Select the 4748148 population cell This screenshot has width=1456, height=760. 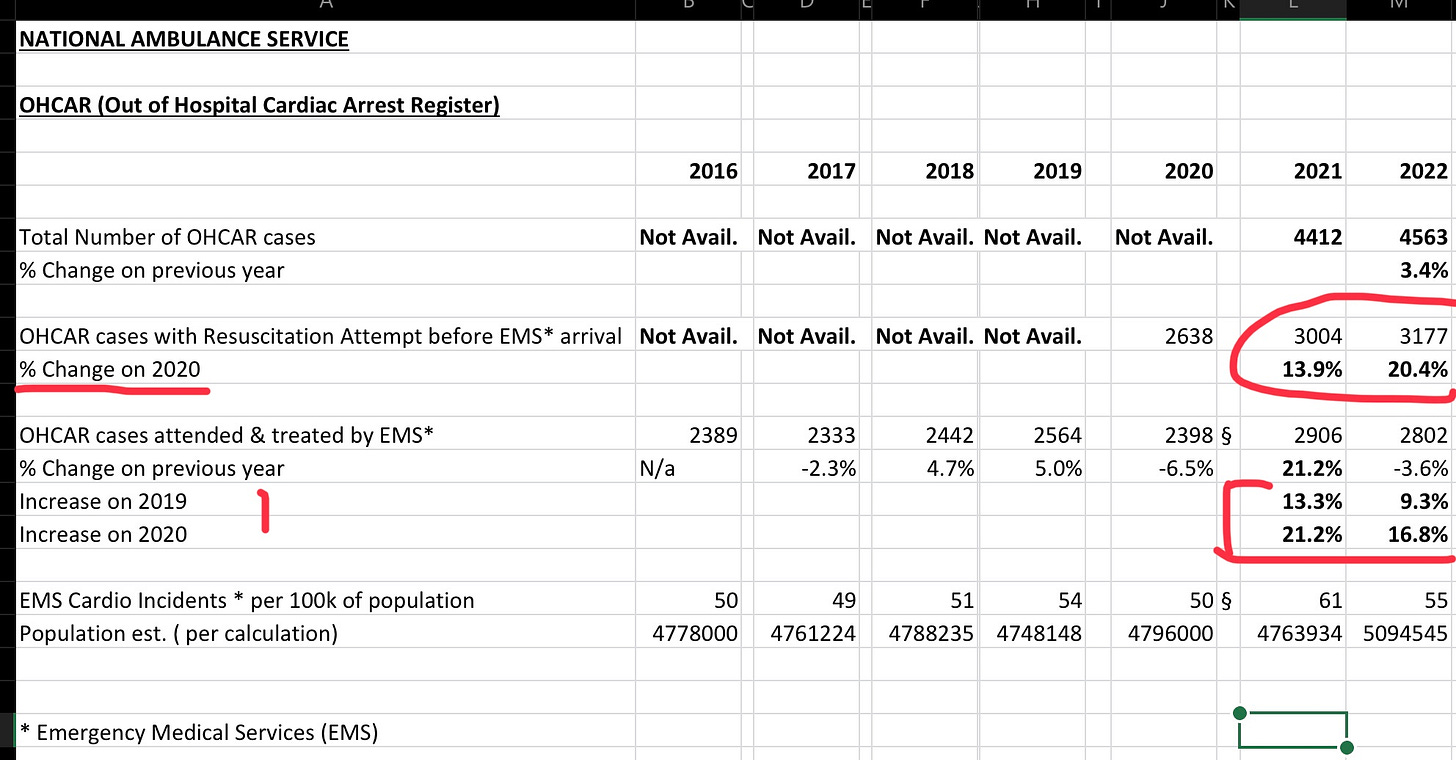pyautogui.click(x=1040, y=633)
